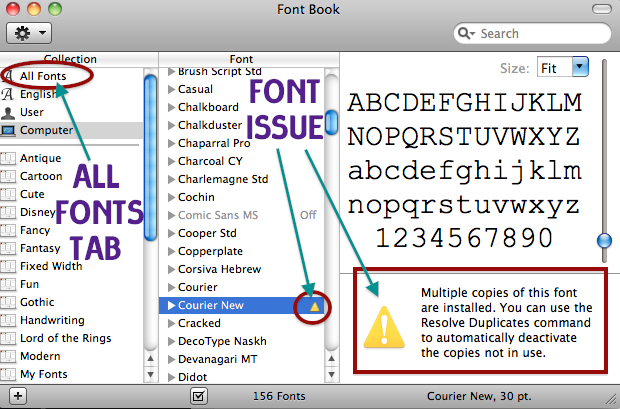Click the Computer collection monitor icon
The width and height of the screenshot is (620, 409).
8,131
